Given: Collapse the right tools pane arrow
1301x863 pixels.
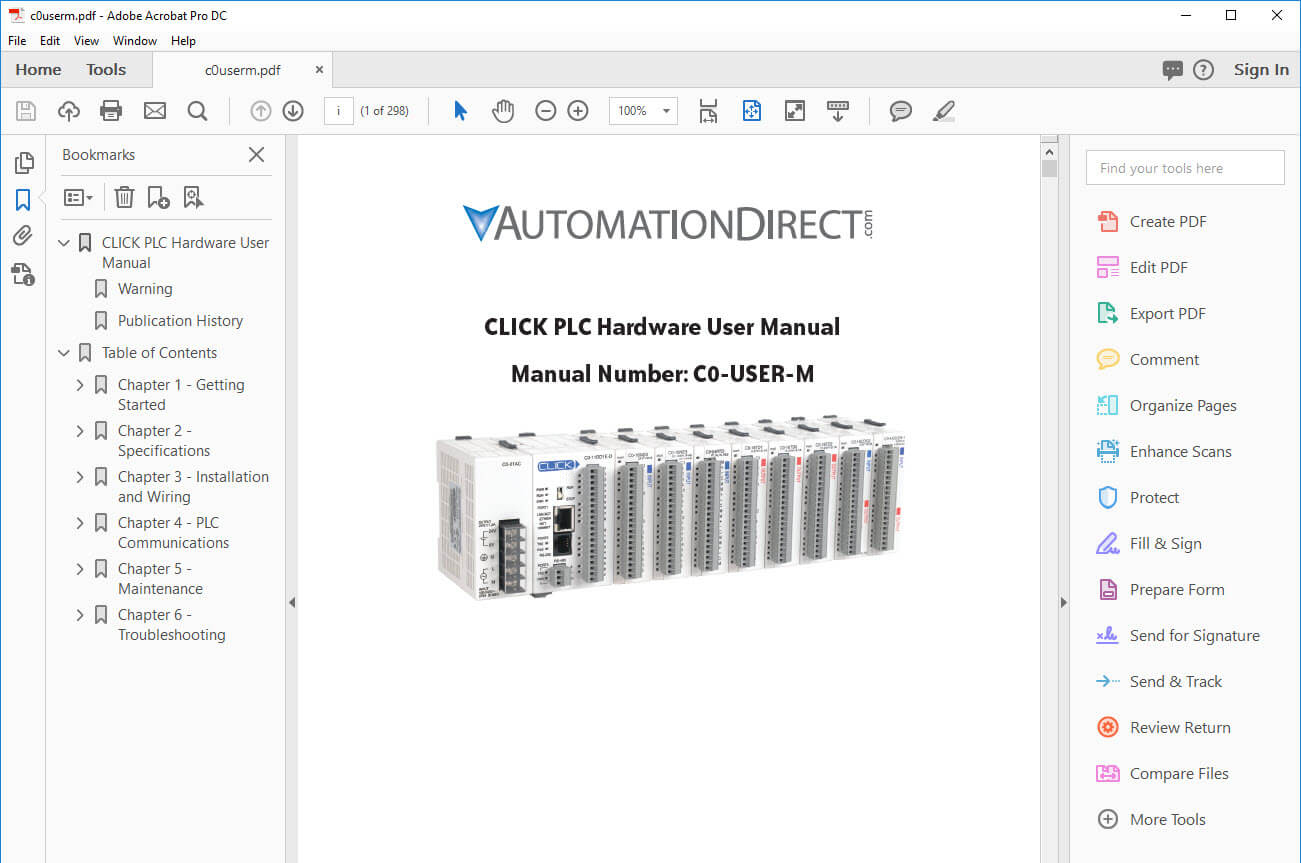Looking at the screenshot, I should [x=1063, y=602].
